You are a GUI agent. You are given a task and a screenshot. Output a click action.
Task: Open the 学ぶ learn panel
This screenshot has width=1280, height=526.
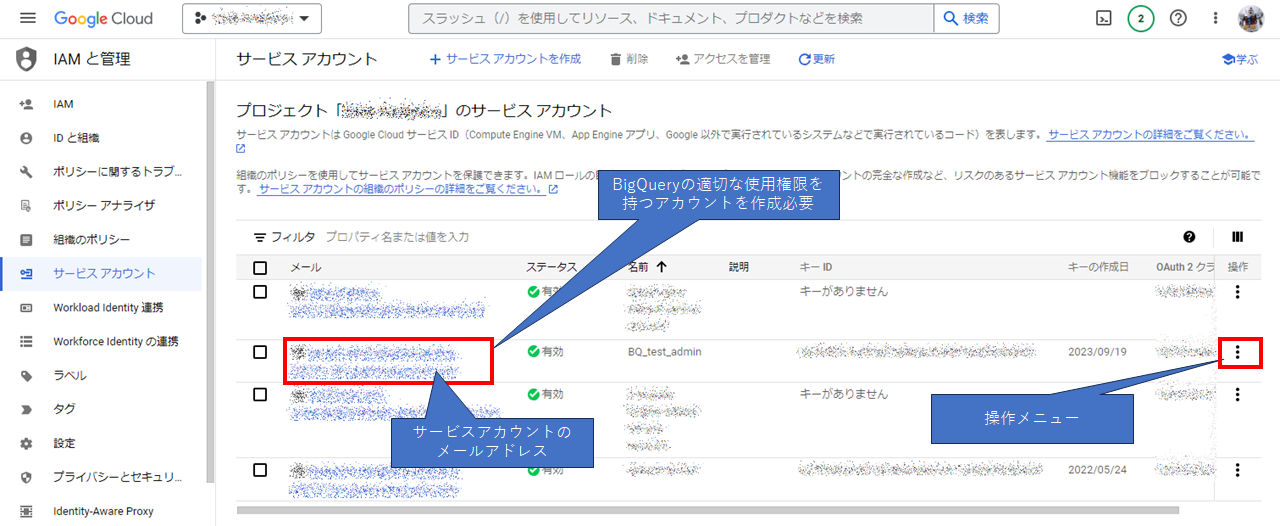click(1240, 59)
